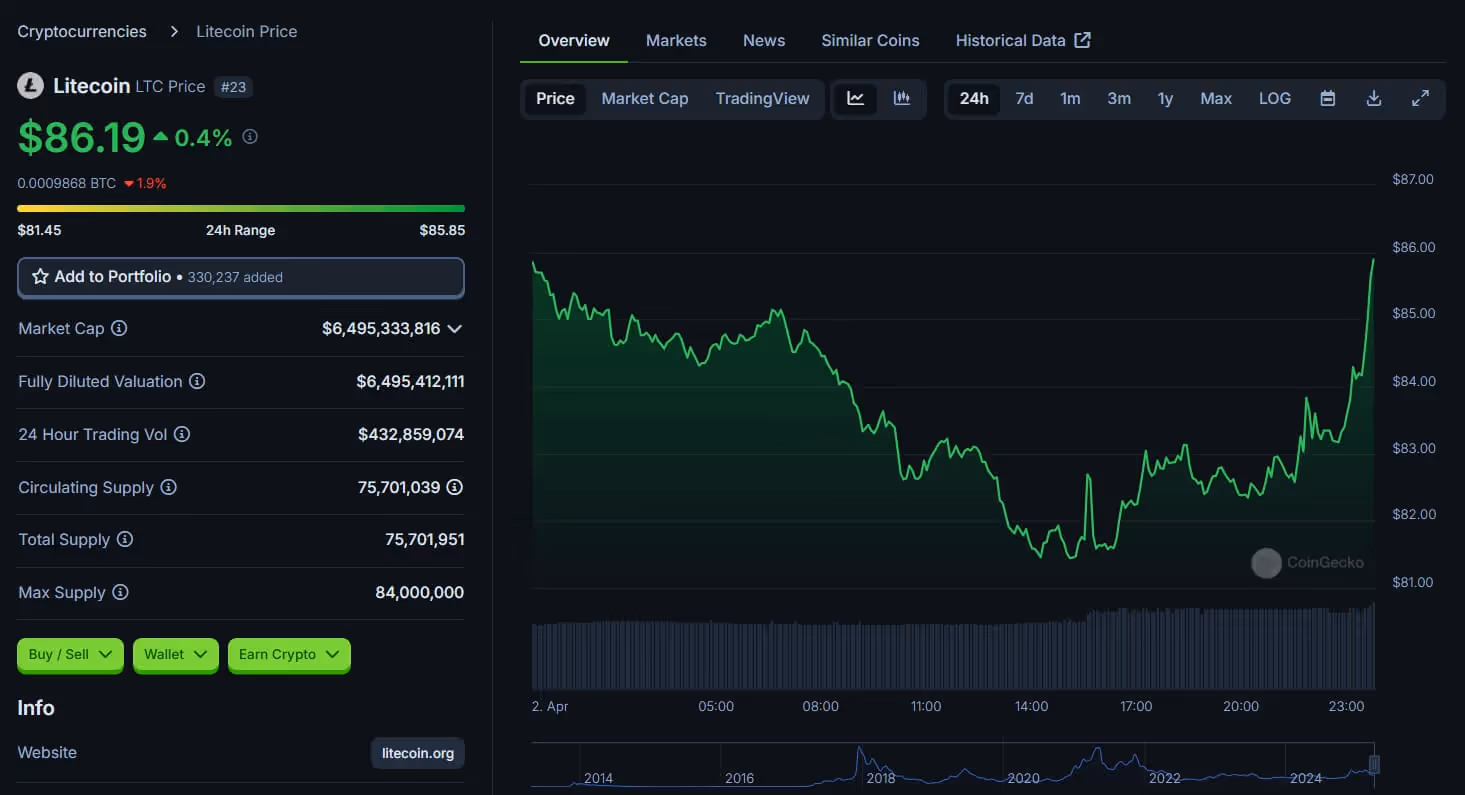
Task: Click the $85.85 range high value
Action: click(442, 230)
